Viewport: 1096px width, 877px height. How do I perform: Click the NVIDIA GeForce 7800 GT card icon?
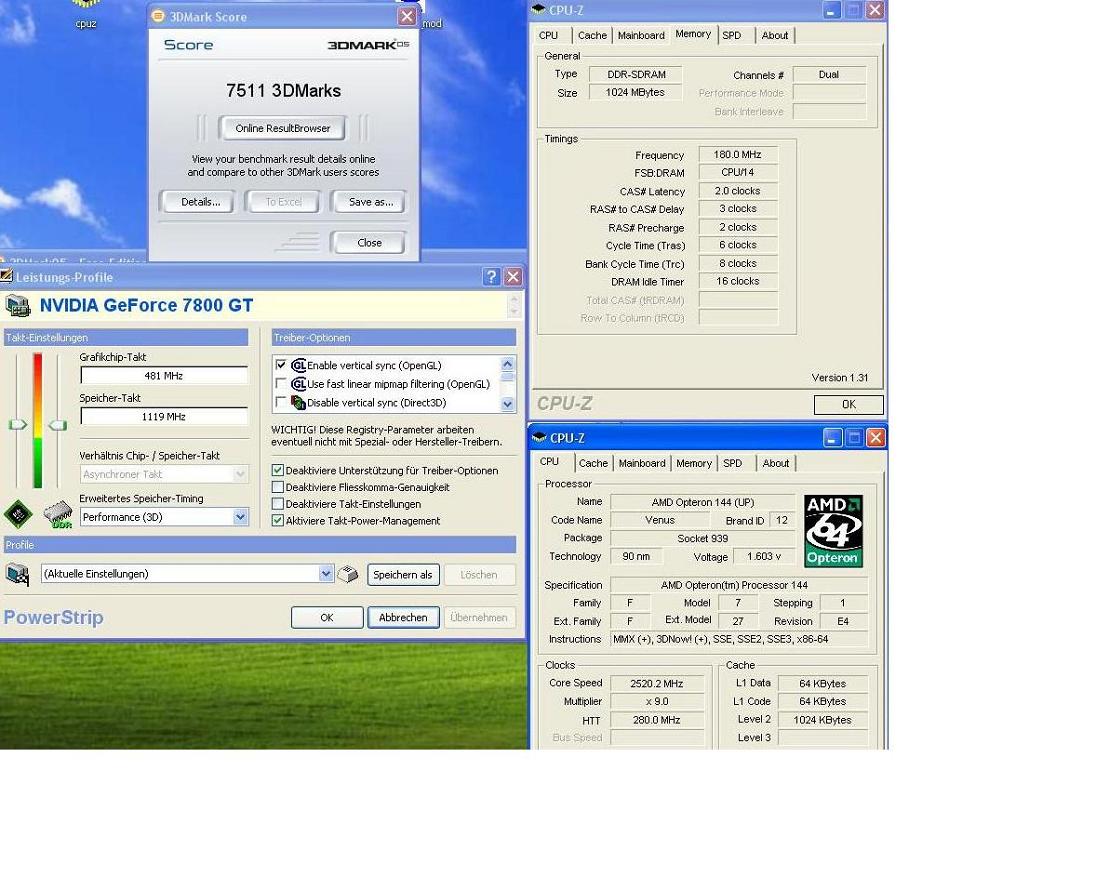coord(17,305)
